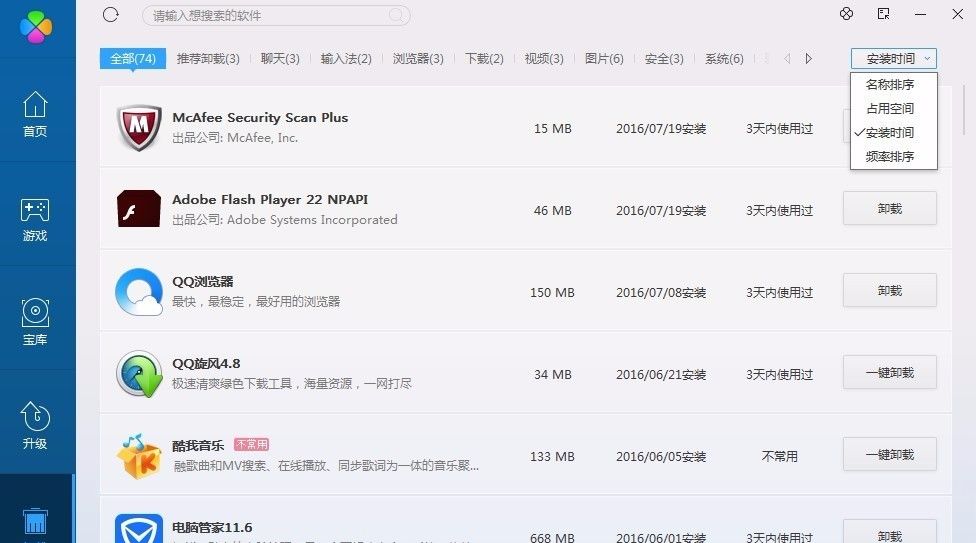Select the checked 安装时间 menu option
The height and width of the screenshot is (543, 976).
(x=890, y=133)
